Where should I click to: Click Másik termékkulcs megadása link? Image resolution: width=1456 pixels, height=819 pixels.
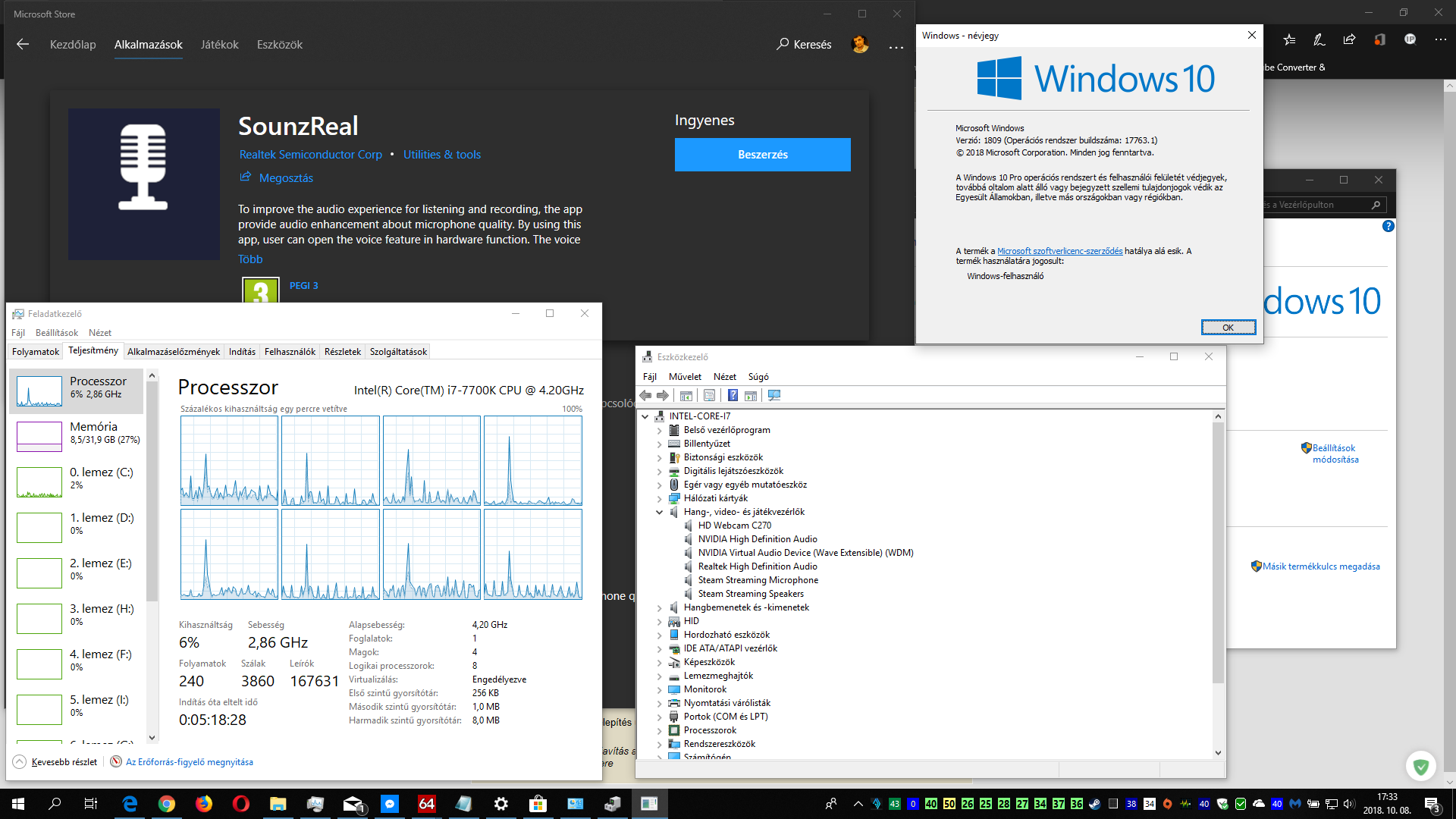(x=1321, y=566)
